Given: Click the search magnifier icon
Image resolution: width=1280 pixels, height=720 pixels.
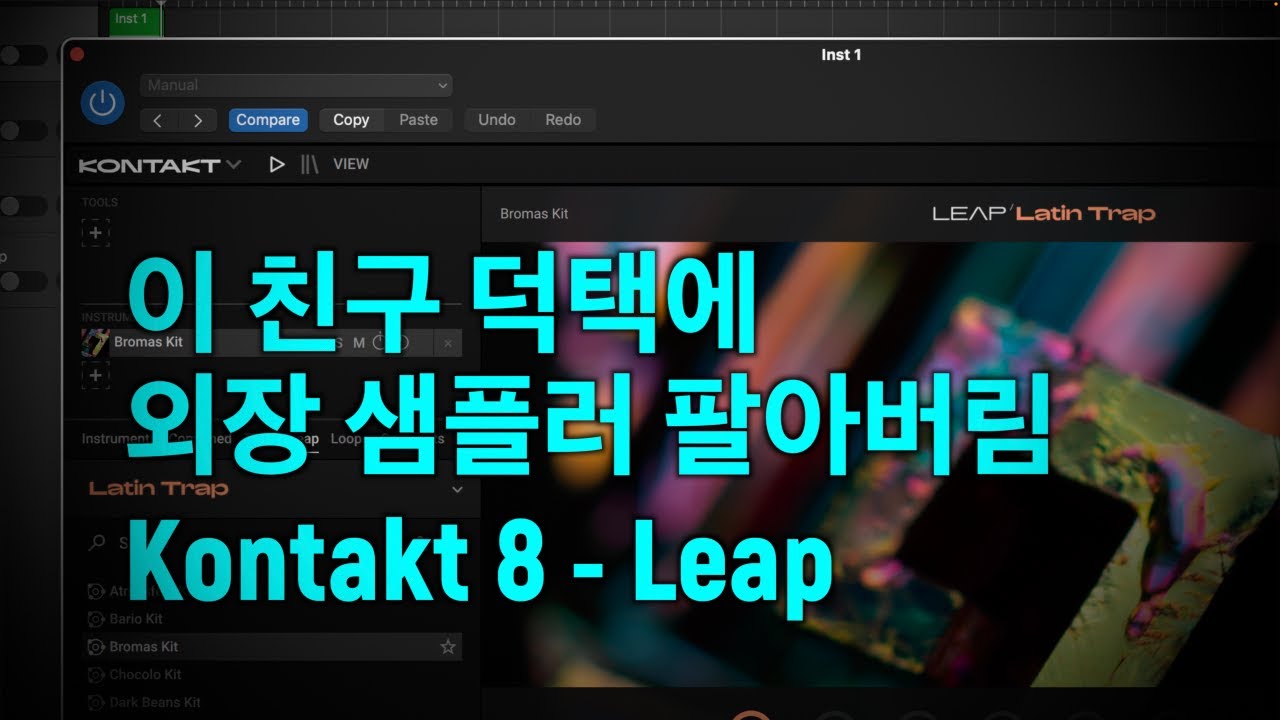Looking at the screenshot, I should (97, 543).
